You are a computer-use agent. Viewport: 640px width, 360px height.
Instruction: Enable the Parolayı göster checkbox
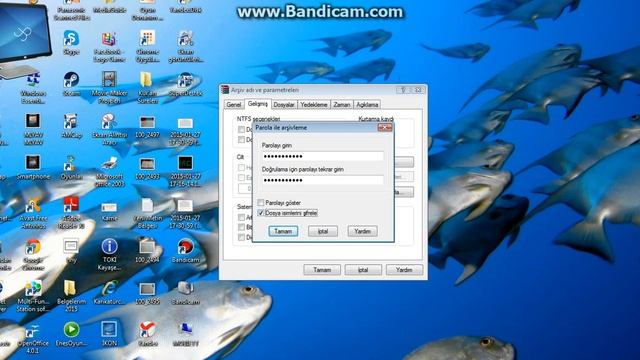point(260,202)
